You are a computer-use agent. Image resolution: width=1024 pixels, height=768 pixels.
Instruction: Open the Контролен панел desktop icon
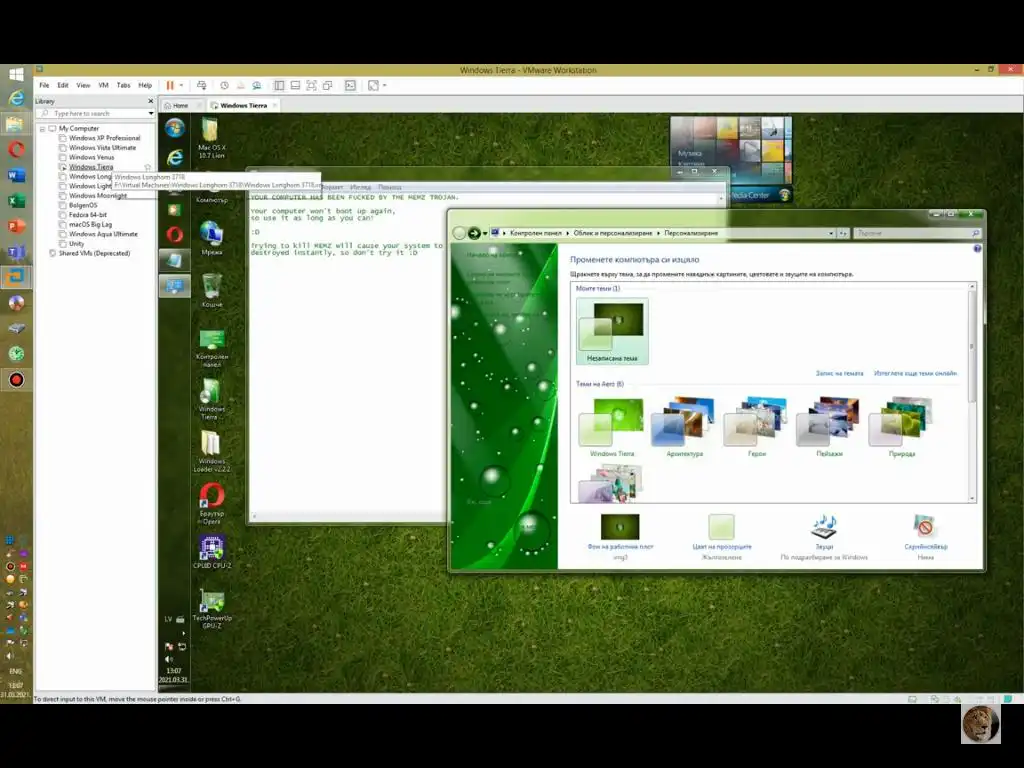[x=212, y=348]
